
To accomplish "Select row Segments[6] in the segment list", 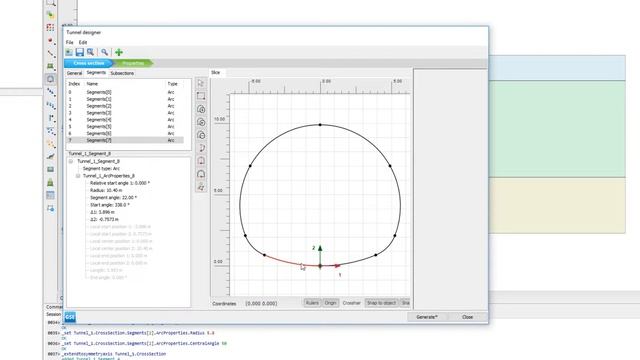I will coord(125,133).
